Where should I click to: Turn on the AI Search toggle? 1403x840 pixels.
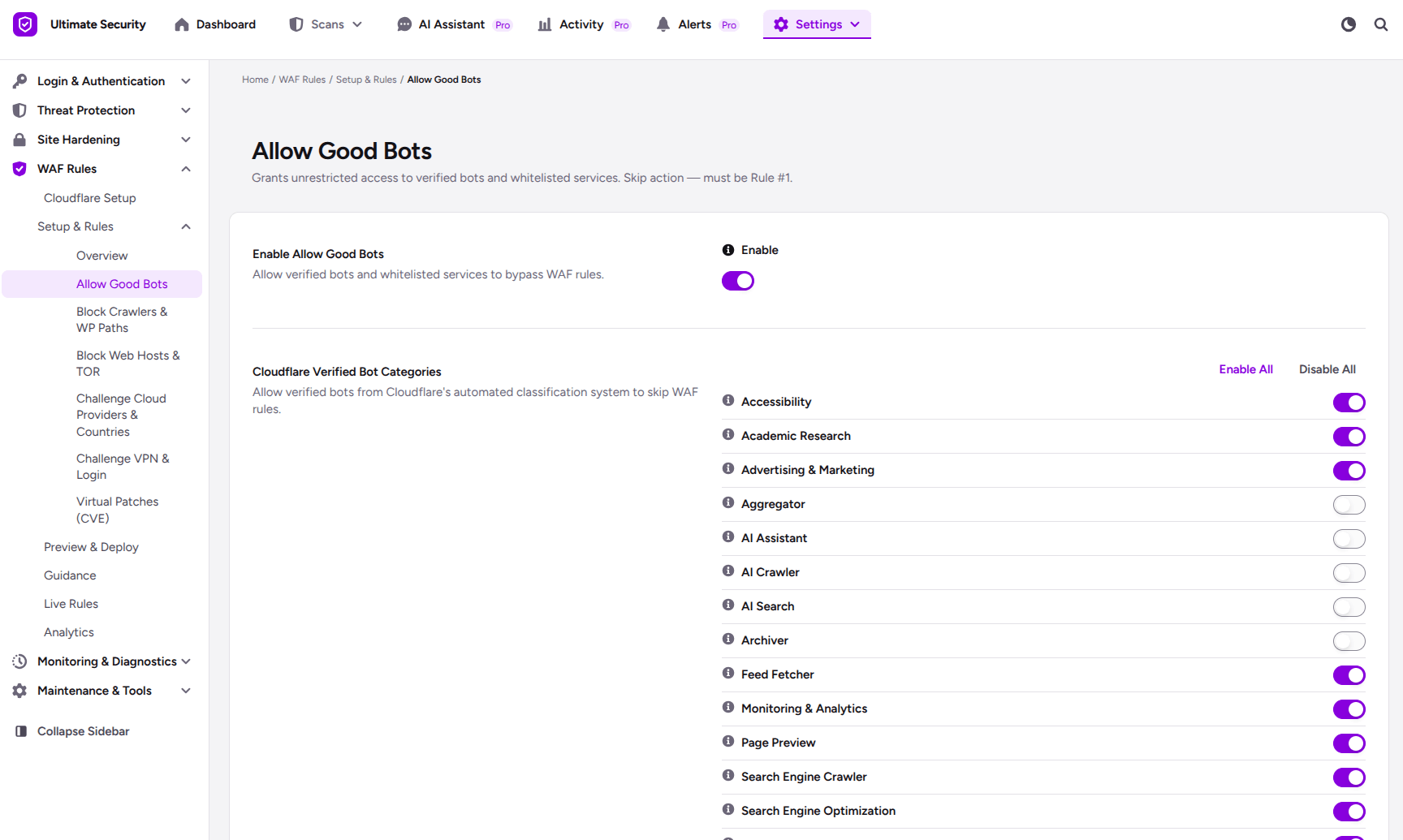(1349, 607)
